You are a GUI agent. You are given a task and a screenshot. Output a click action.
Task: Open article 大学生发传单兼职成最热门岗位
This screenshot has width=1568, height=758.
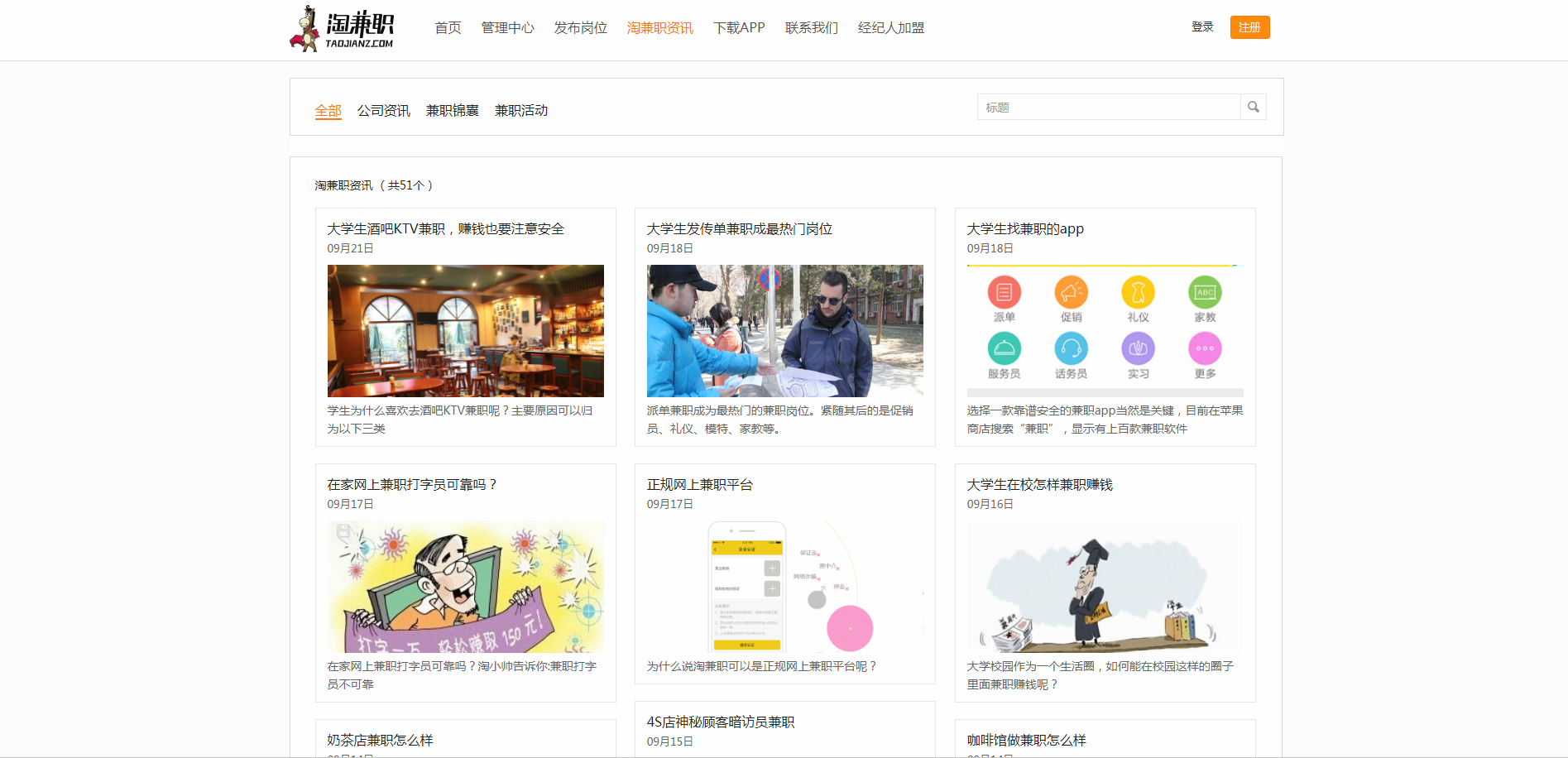[x=740, y=228]
